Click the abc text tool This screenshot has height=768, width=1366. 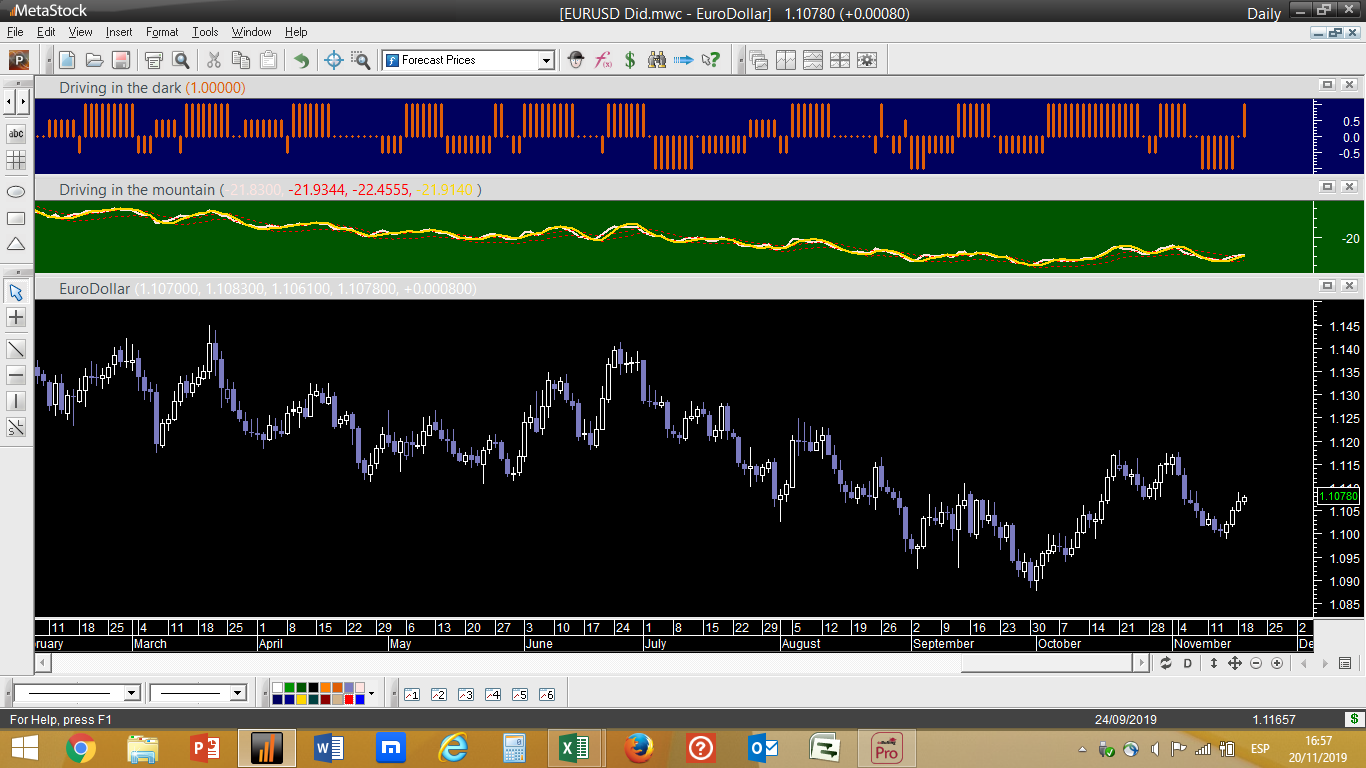[16, 133]
